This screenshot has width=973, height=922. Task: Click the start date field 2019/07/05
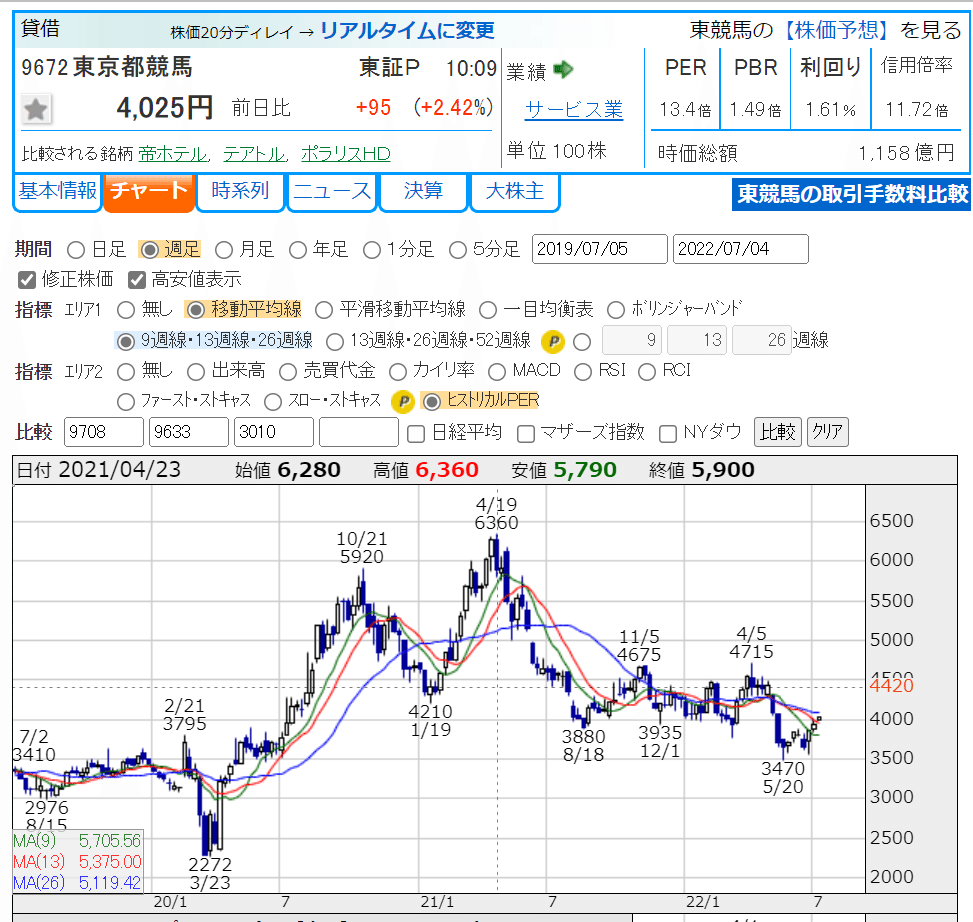(x=599, y=249)
